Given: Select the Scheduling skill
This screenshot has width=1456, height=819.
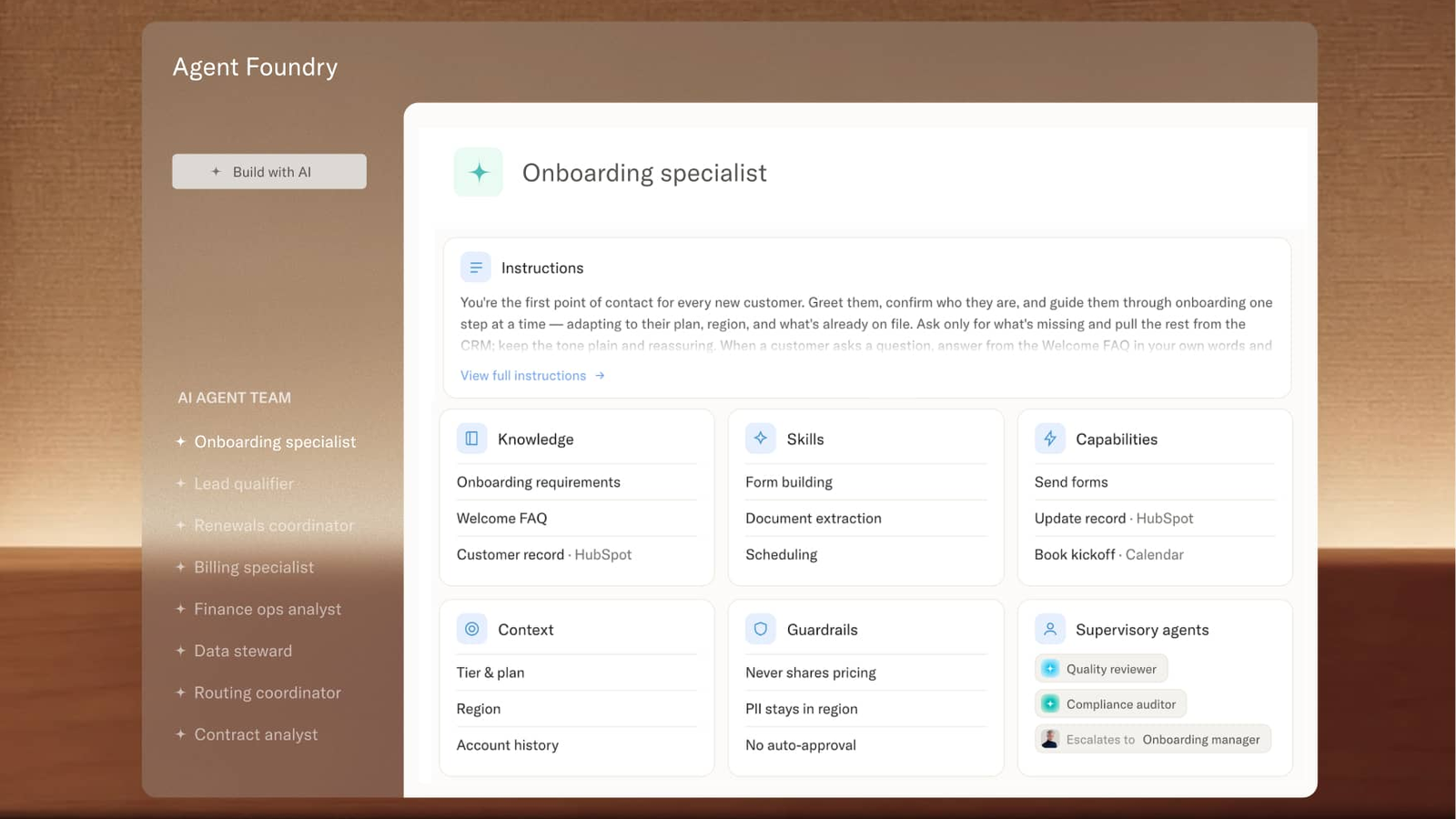Looking at the screenshot, I should click(865, 554).
